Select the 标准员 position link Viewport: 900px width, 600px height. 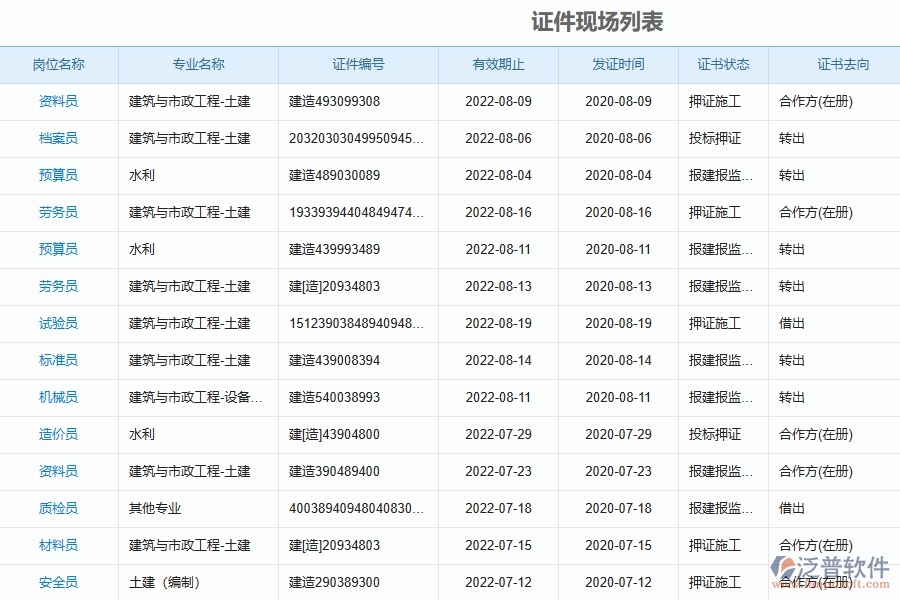[x=57, y=360]
